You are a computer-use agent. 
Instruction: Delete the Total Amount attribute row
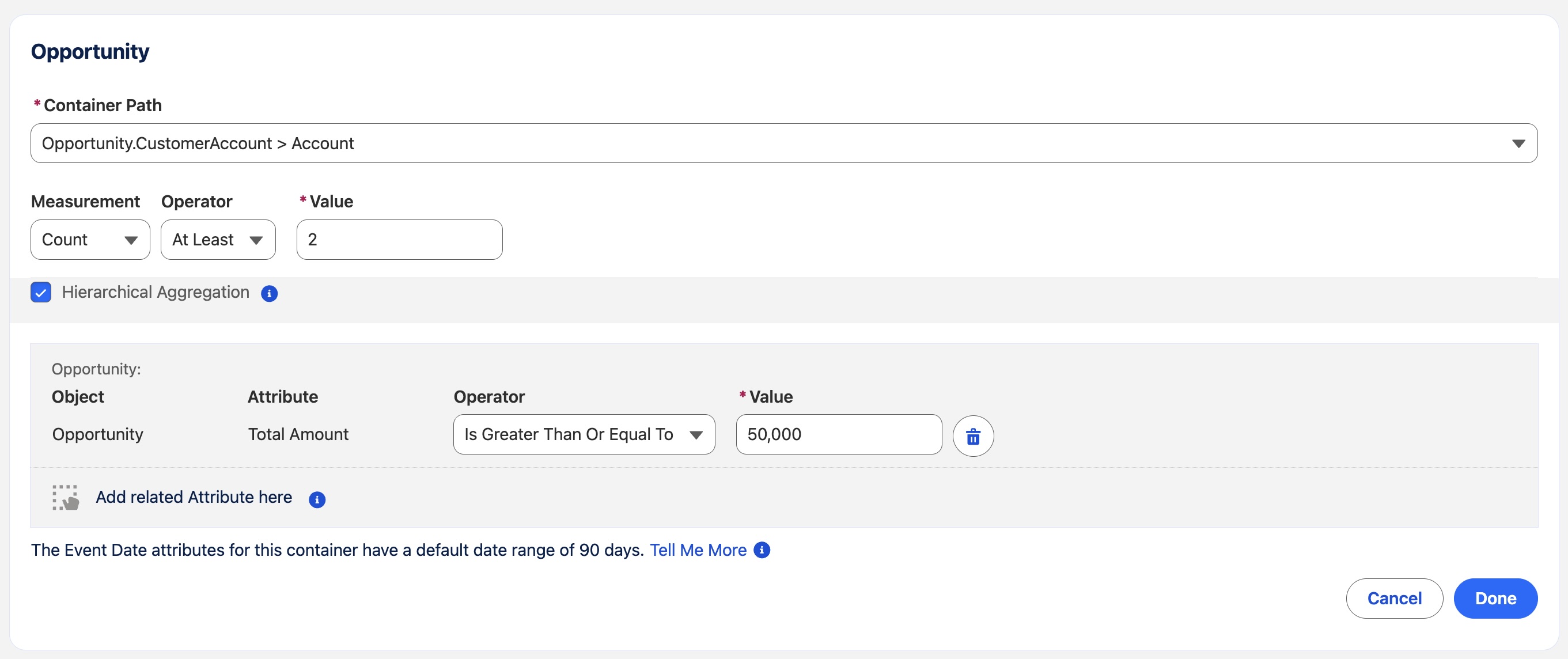[x=973, y=435]
